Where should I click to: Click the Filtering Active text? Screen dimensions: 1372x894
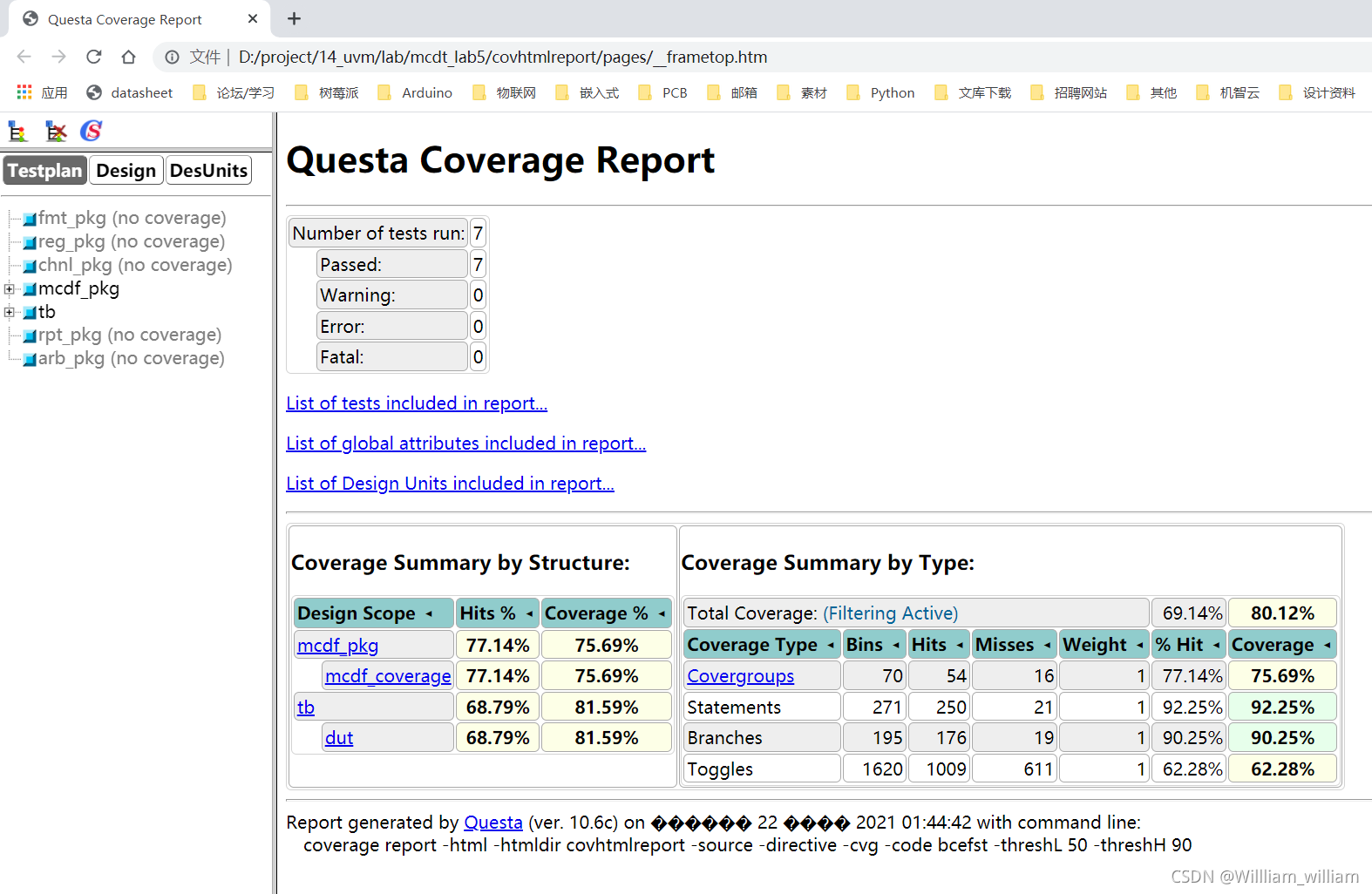pos(890,613)
